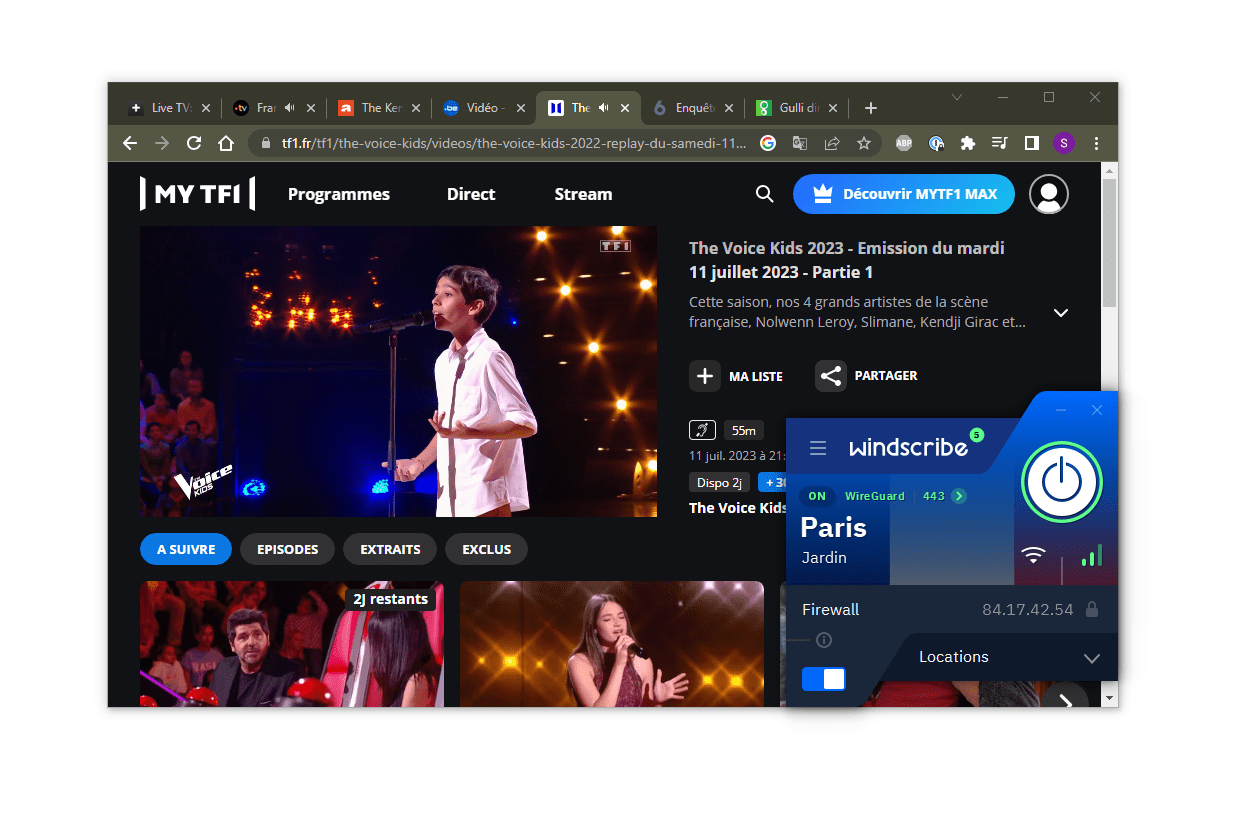
Task: Expand the show description chevron
Action: (1061, 313)
